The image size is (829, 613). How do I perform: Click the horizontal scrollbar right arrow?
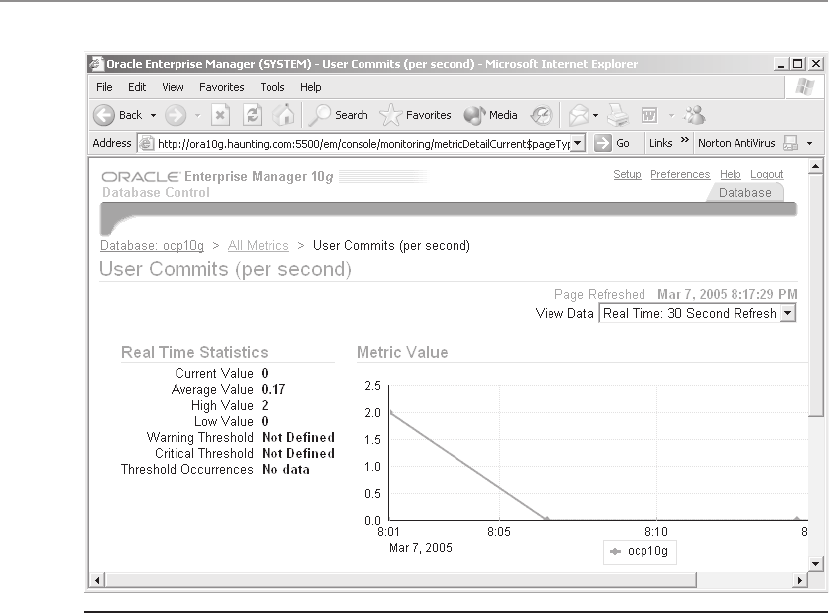point(800,580)
